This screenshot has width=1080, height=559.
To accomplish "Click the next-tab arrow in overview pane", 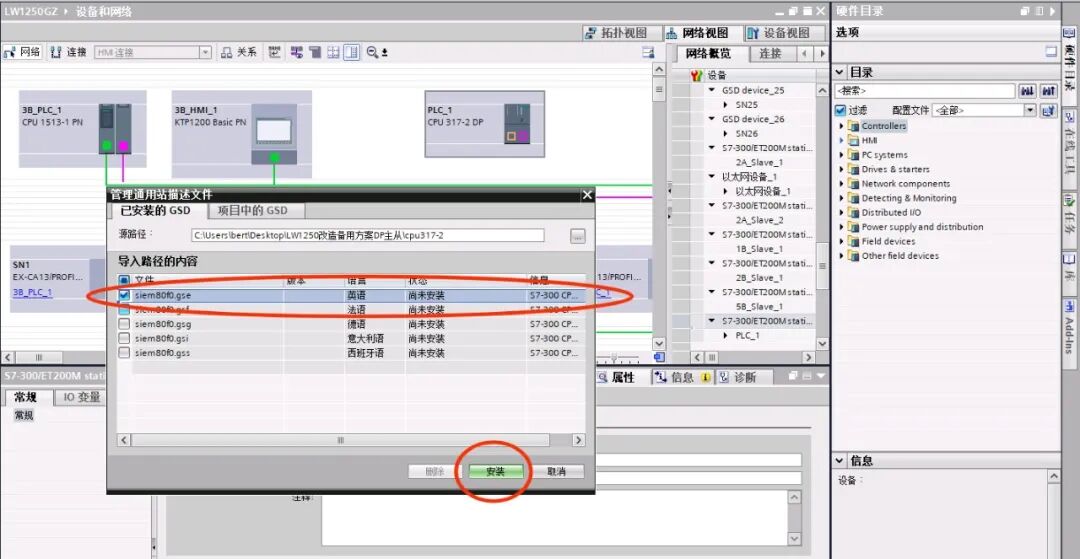I will 822,54.
